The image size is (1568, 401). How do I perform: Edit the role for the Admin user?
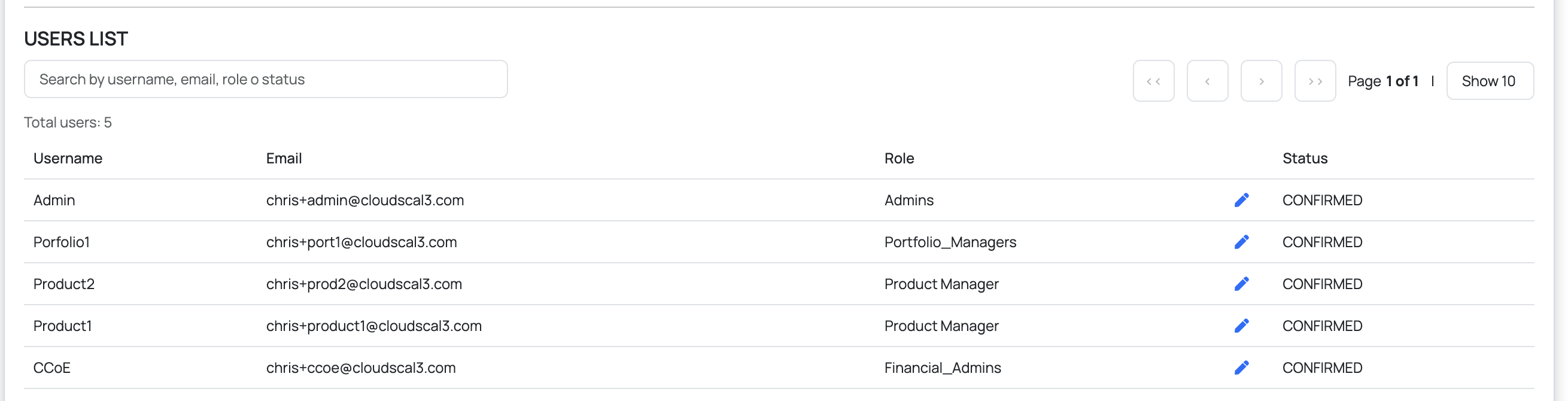[1241, 200]
